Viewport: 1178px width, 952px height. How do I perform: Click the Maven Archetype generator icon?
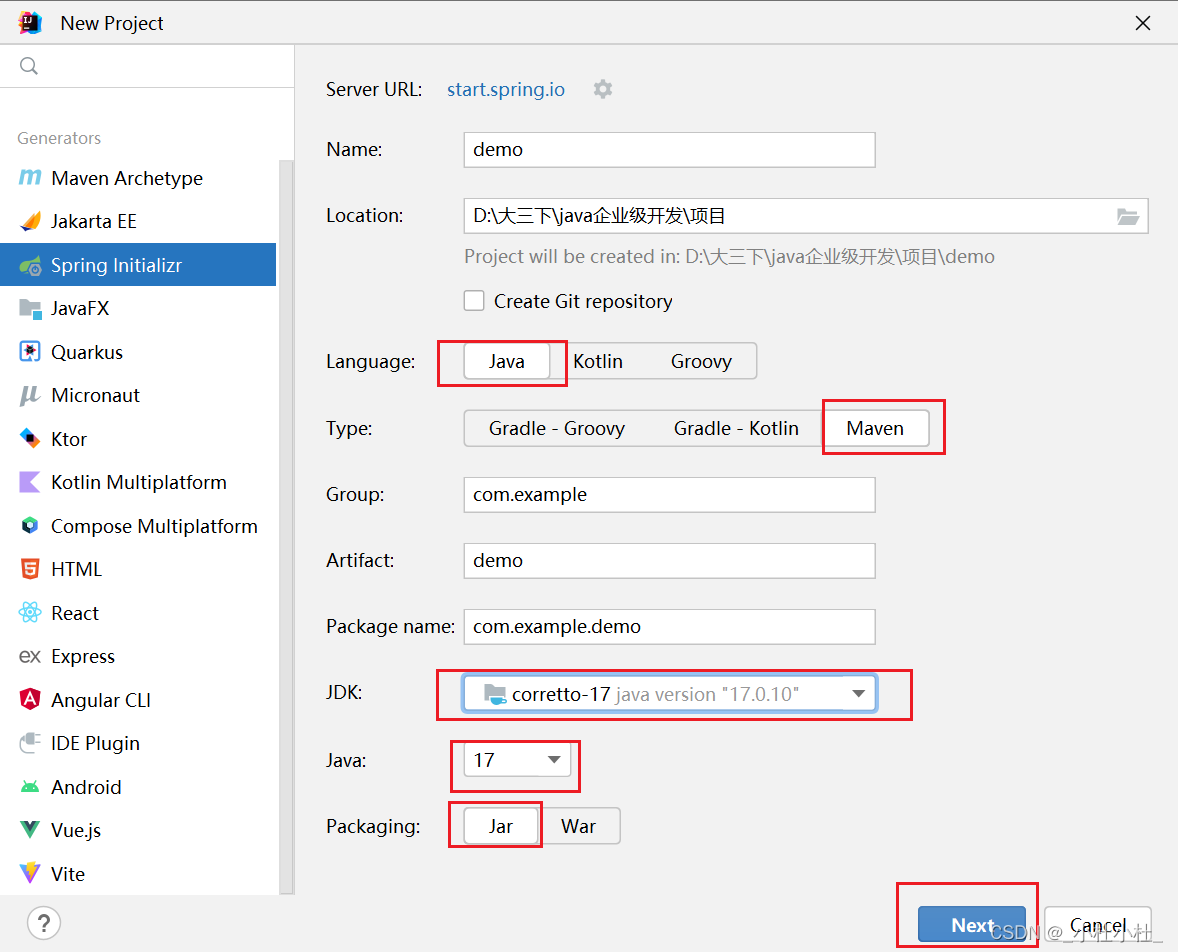point(30,177)
